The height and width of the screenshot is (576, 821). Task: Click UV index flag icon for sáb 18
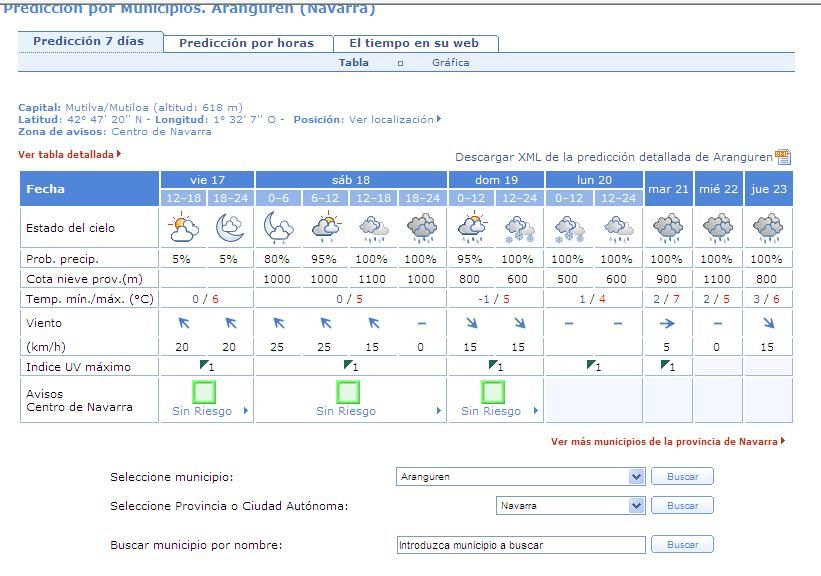coord(348,364)
